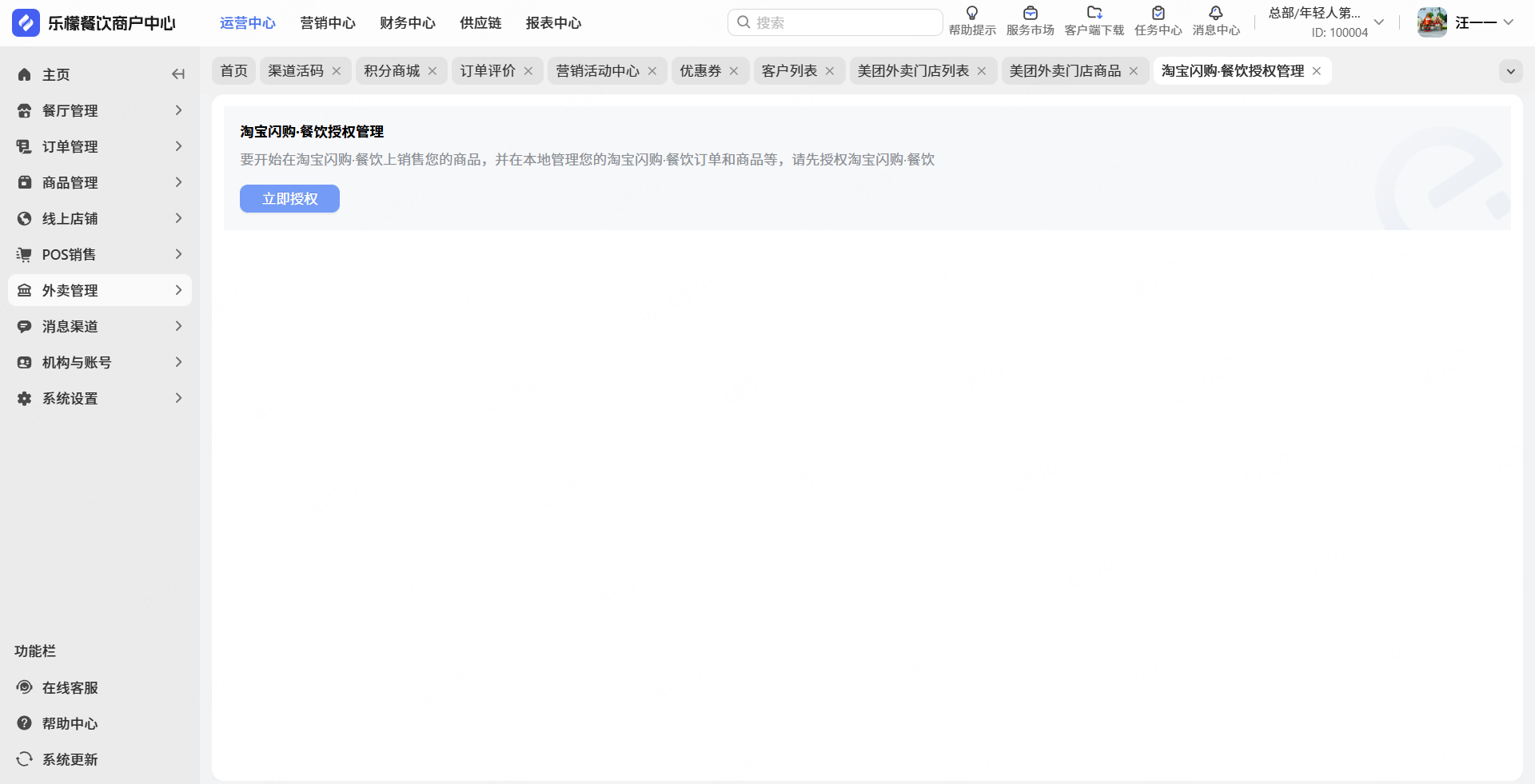Image resolution: width=1535 pixels, height=784 pixels.
Task: Open 服务市场 icon in header
Action: pyautogui.click(x=1031, y=13)
